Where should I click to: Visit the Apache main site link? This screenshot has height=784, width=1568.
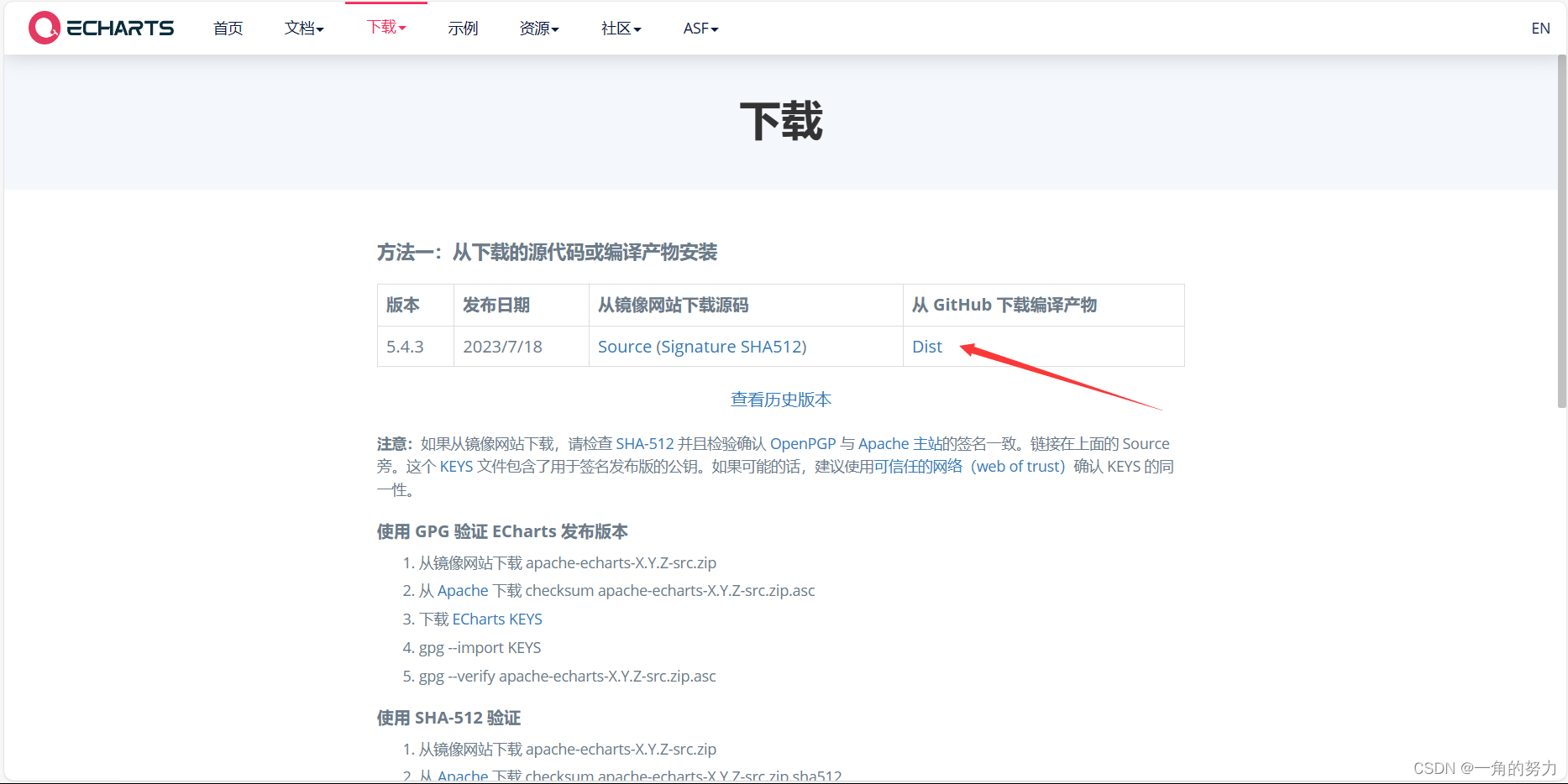pyautogui.click(x=884, y=443)
